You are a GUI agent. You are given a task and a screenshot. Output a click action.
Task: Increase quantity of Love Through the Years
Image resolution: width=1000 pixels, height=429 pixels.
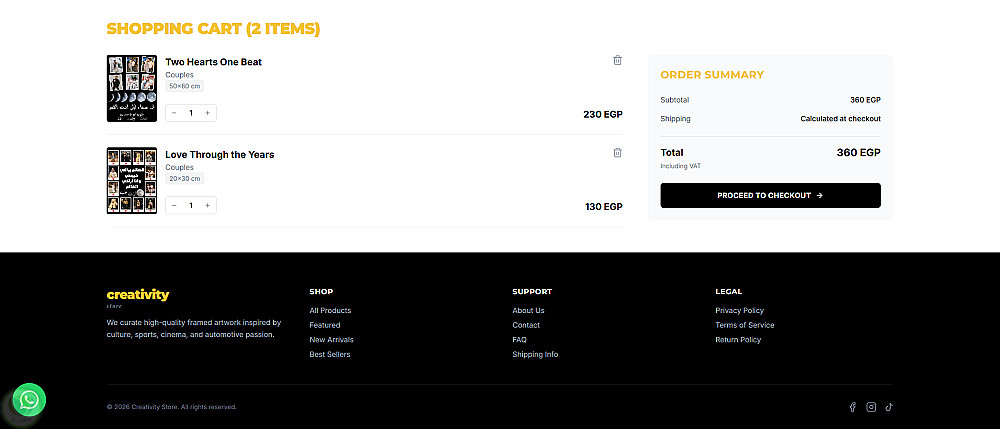[207, 205]
